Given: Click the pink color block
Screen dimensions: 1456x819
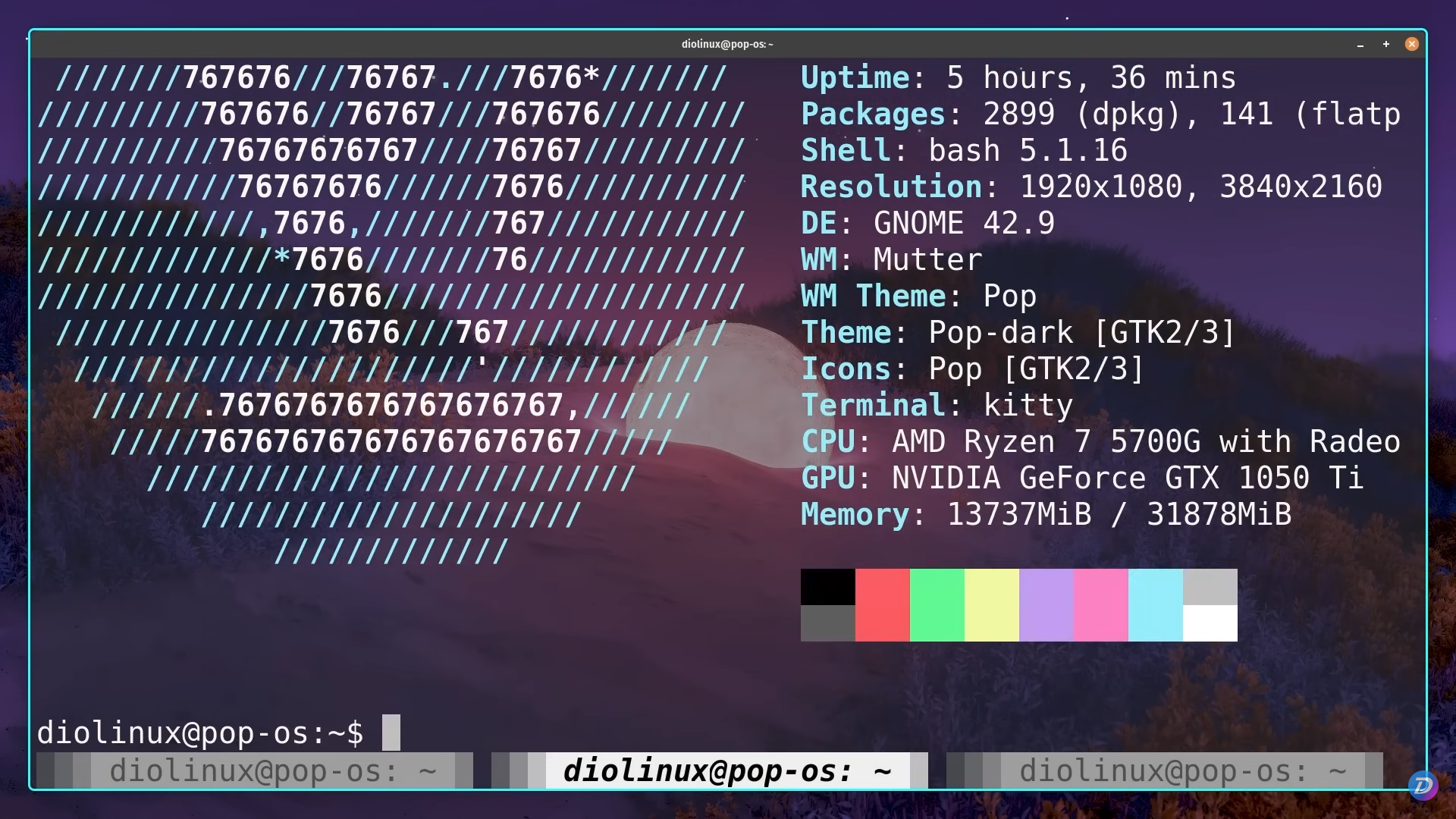Looking at the screenshot, I should point(1100,604).
